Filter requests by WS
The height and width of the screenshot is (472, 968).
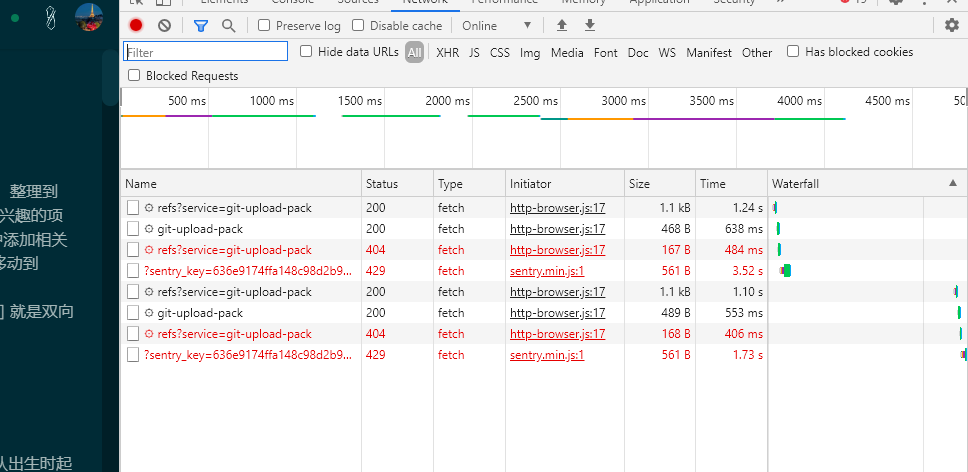click(x=667, y=52)
